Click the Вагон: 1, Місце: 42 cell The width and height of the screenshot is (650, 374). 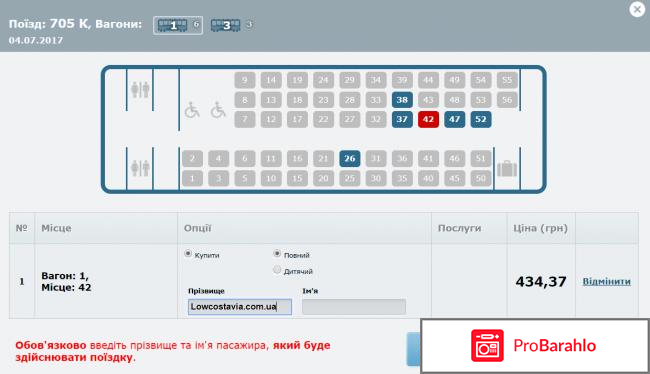click(x=107, y=282)
